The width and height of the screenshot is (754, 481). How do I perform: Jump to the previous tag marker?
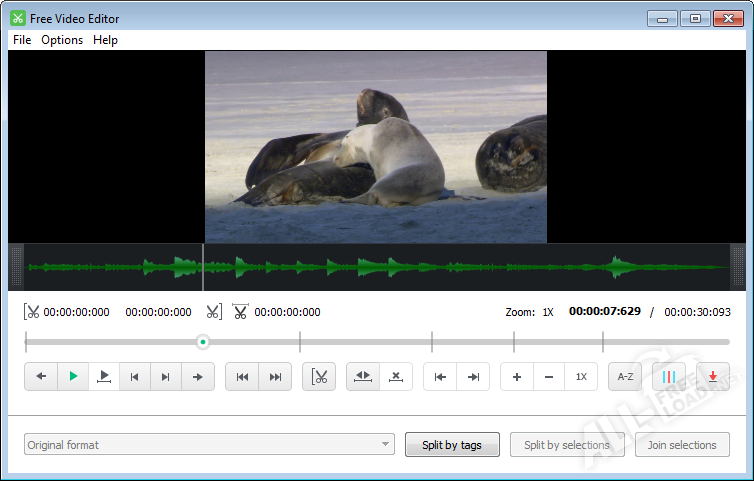tap(440, 377)
